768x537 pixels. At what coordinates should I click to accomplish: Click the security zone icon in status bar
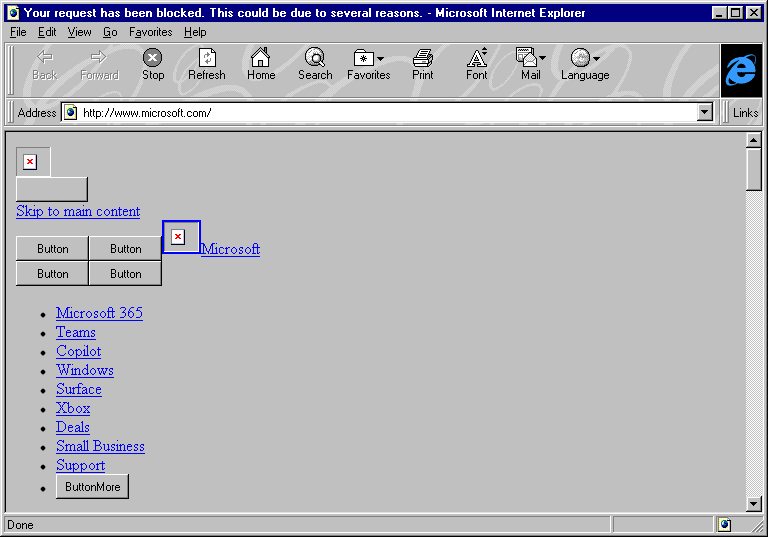724,525
